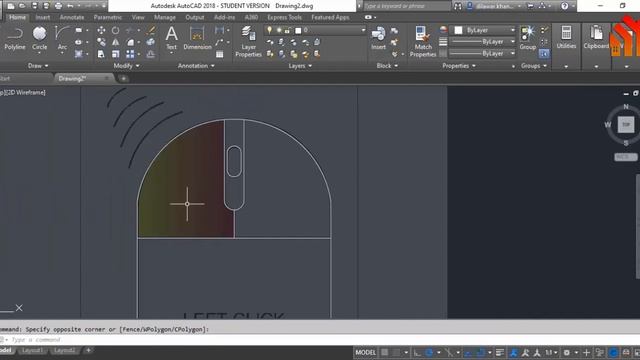Expand the Properties panel dropdown
This screenshot has height=360, width=640.
(459, 66)
